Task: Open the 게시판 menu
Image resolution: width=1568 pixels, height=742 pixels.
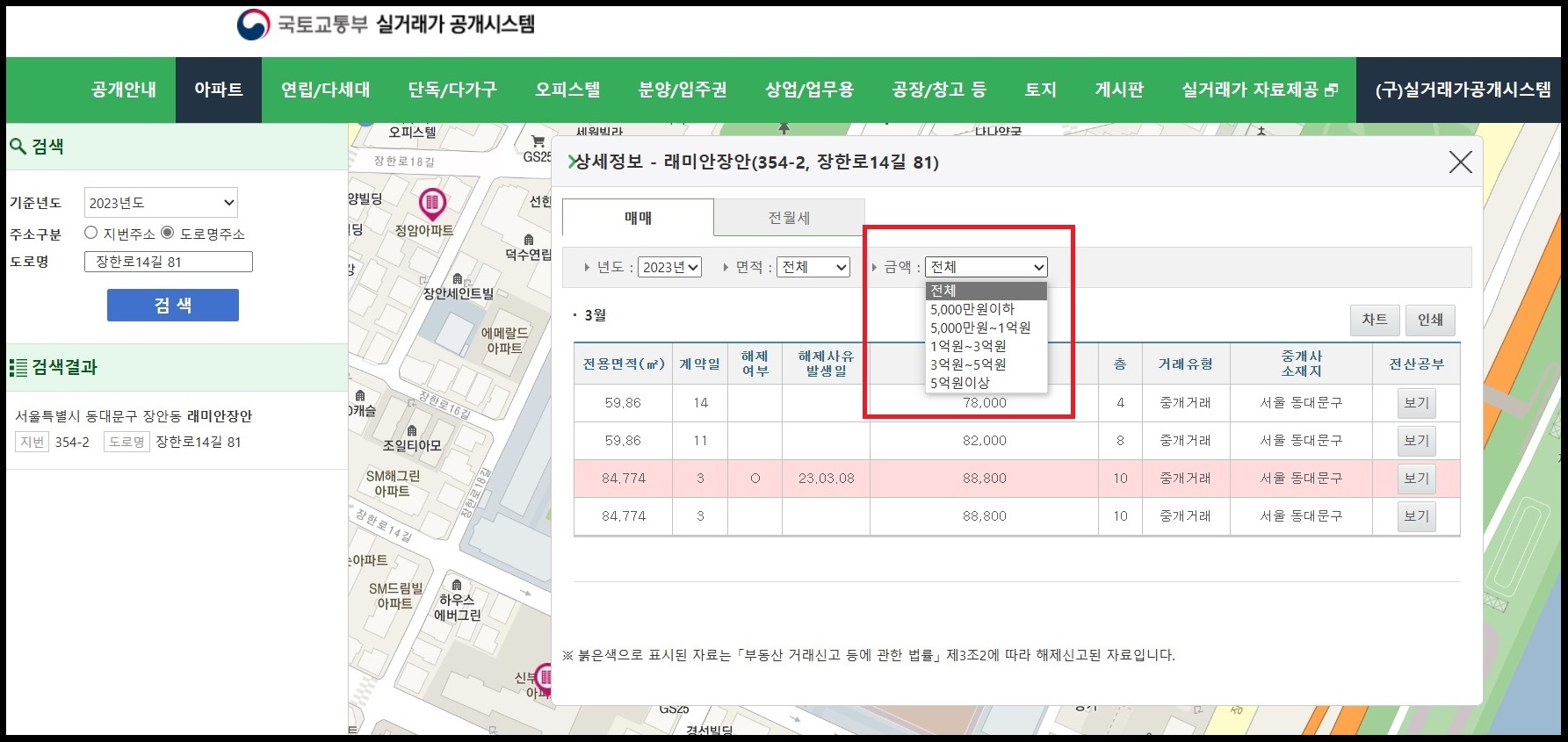Action: (x=1119, y=90)
